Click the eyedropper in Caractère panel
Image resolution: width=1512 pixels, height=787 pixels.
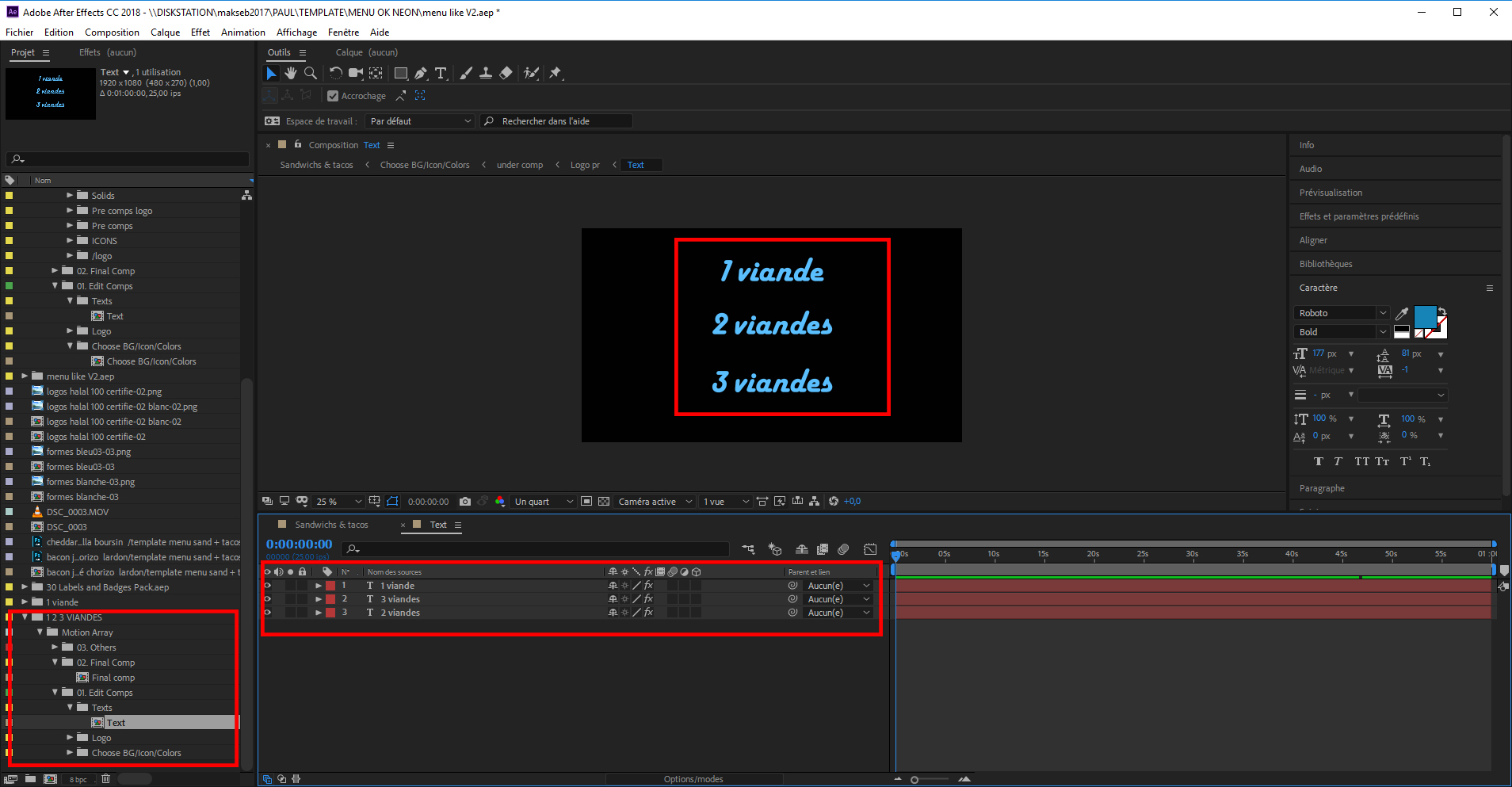1402,314
